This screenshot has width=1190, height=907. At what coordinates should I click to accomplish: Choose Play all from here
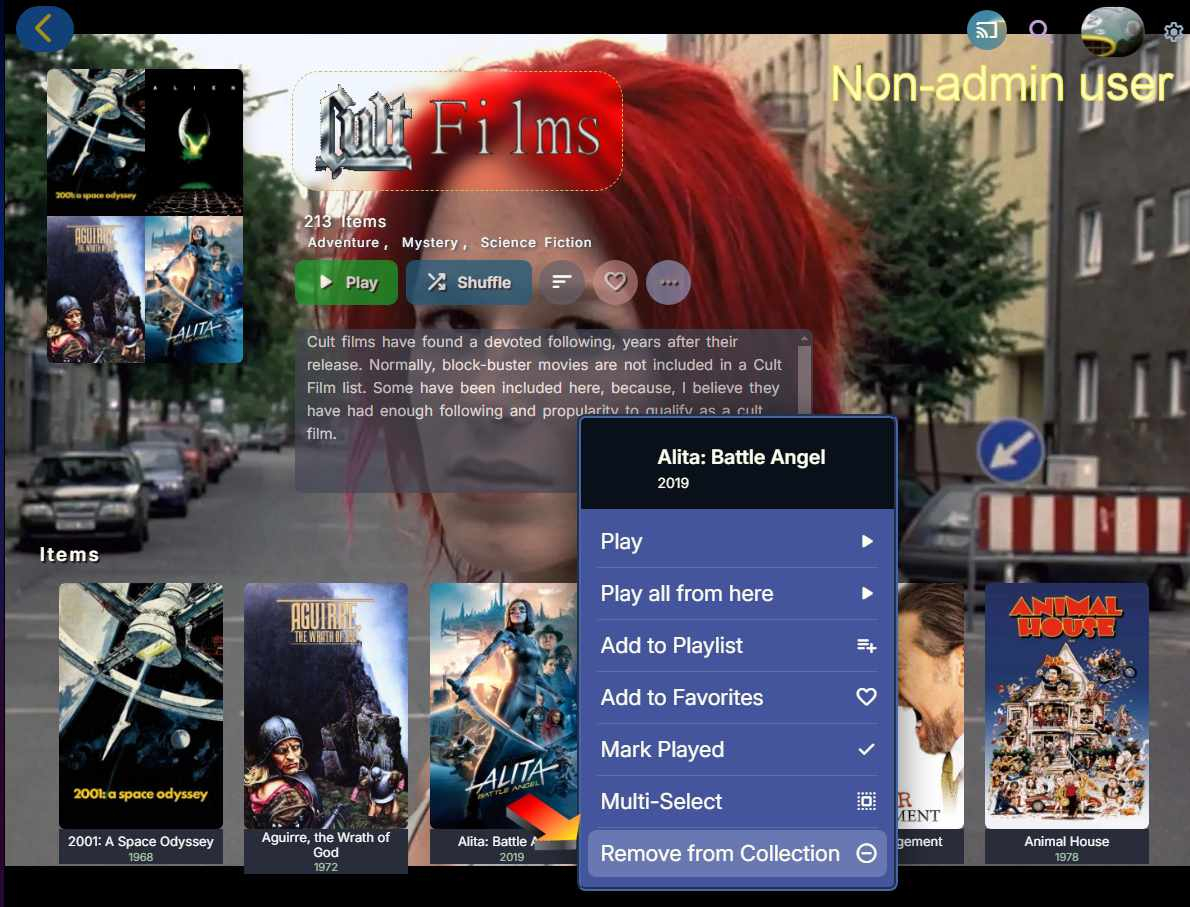point(737,594)
